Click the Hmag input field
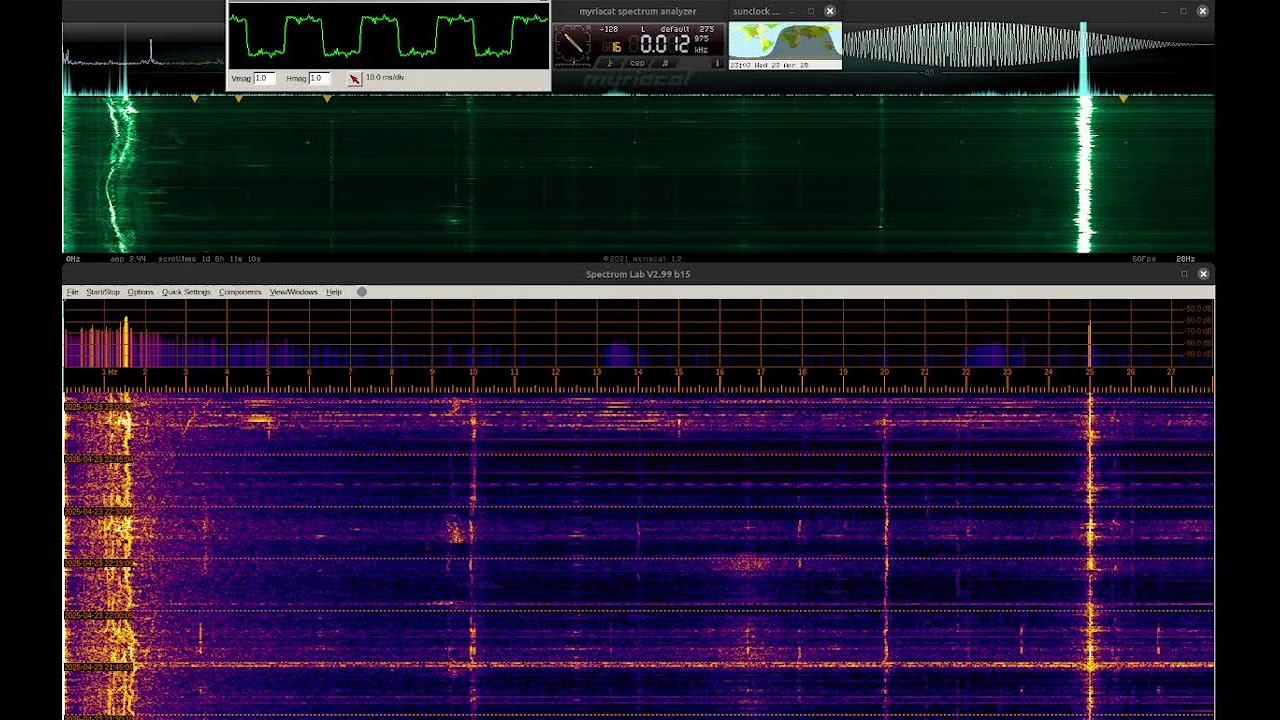This screenshot has height=720, width=1280. coord(320,78)
